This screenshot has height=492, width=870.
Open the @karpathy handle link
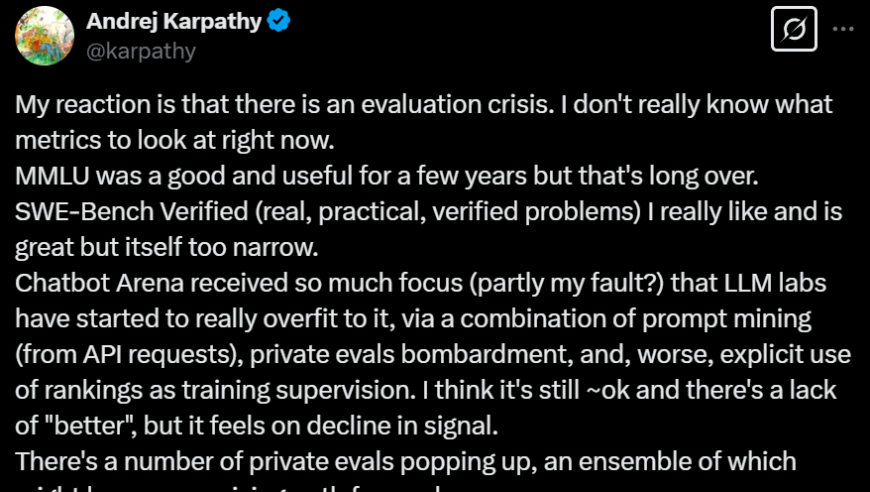[x=141, y=51]
